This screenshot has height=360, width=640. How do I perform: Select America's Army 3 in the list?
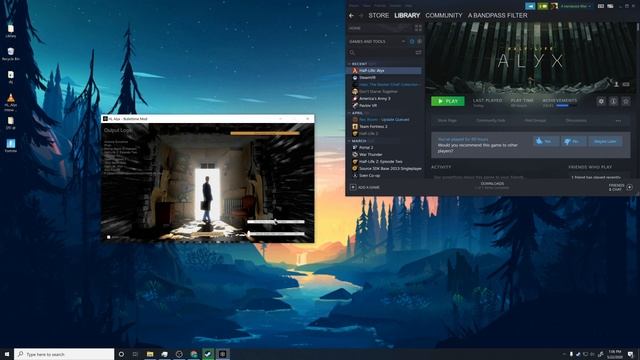click(384, 98)
